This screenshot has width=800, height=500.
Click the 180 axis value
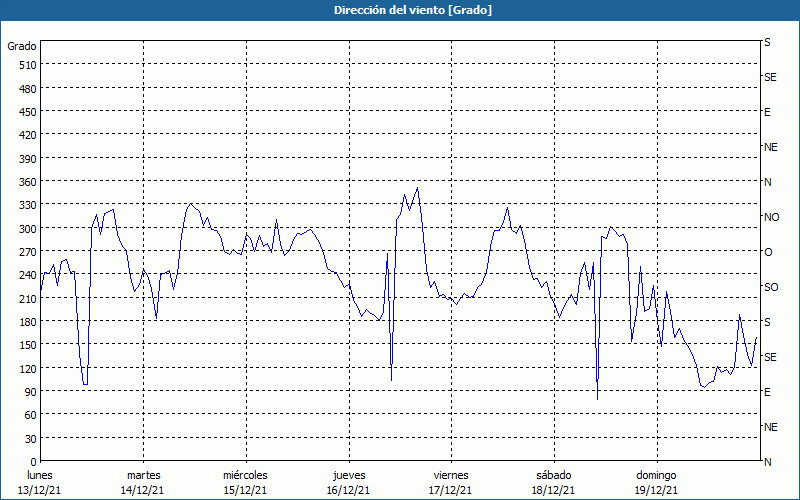click(28, 322)
